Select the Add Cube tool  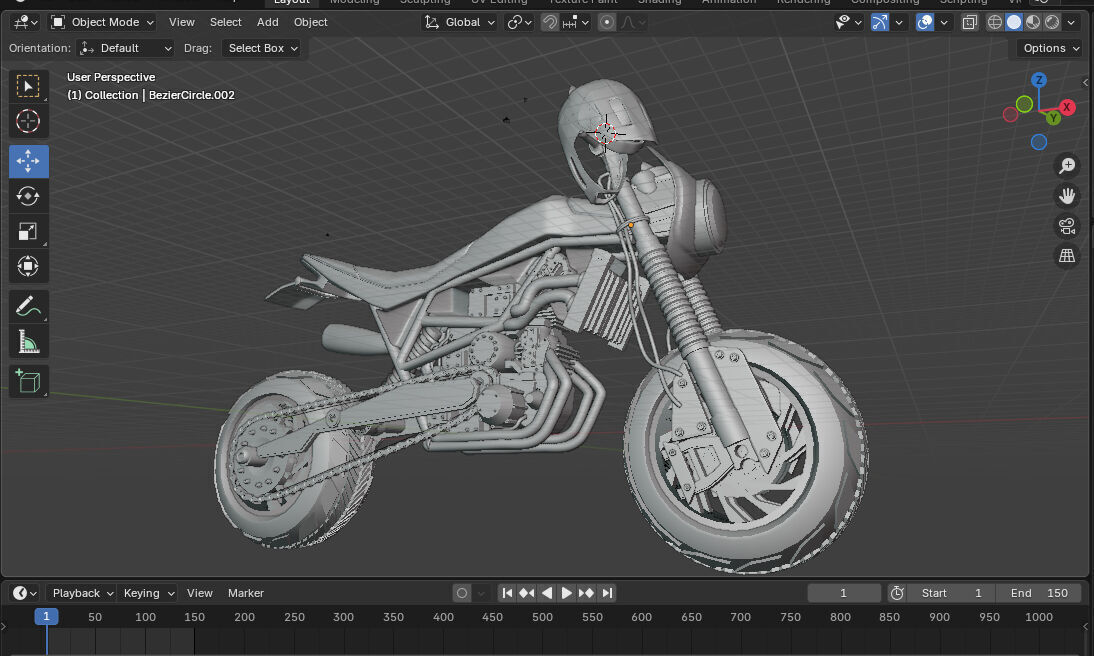click(x=28, y=381)
